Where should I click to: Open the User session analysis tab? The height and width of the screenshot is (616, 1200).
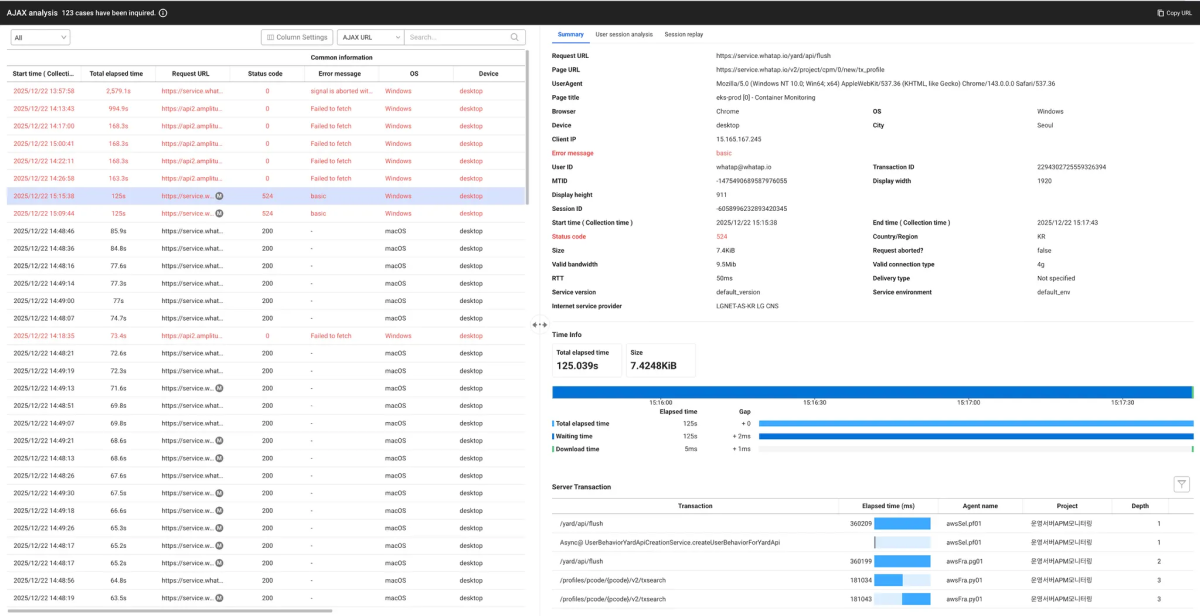coord(624,34)
